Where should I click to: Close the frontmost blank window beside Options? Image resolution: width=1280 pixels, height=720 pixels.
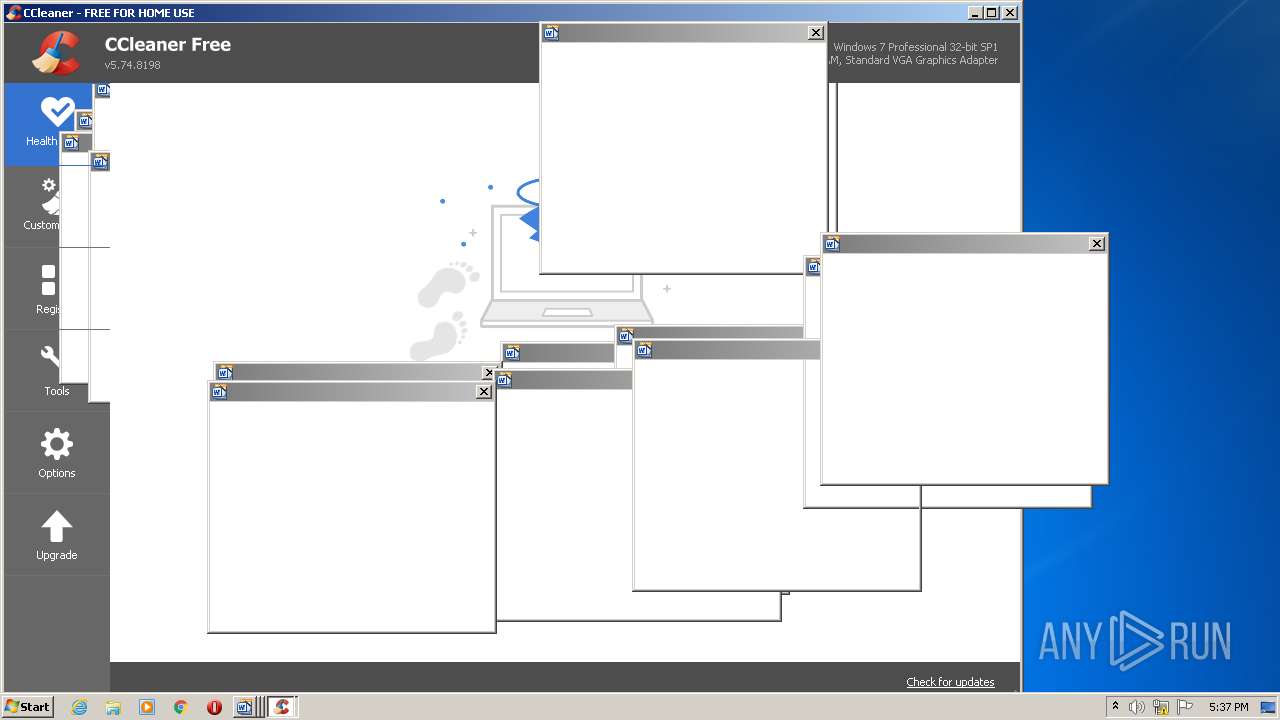[x=484, y=392]
